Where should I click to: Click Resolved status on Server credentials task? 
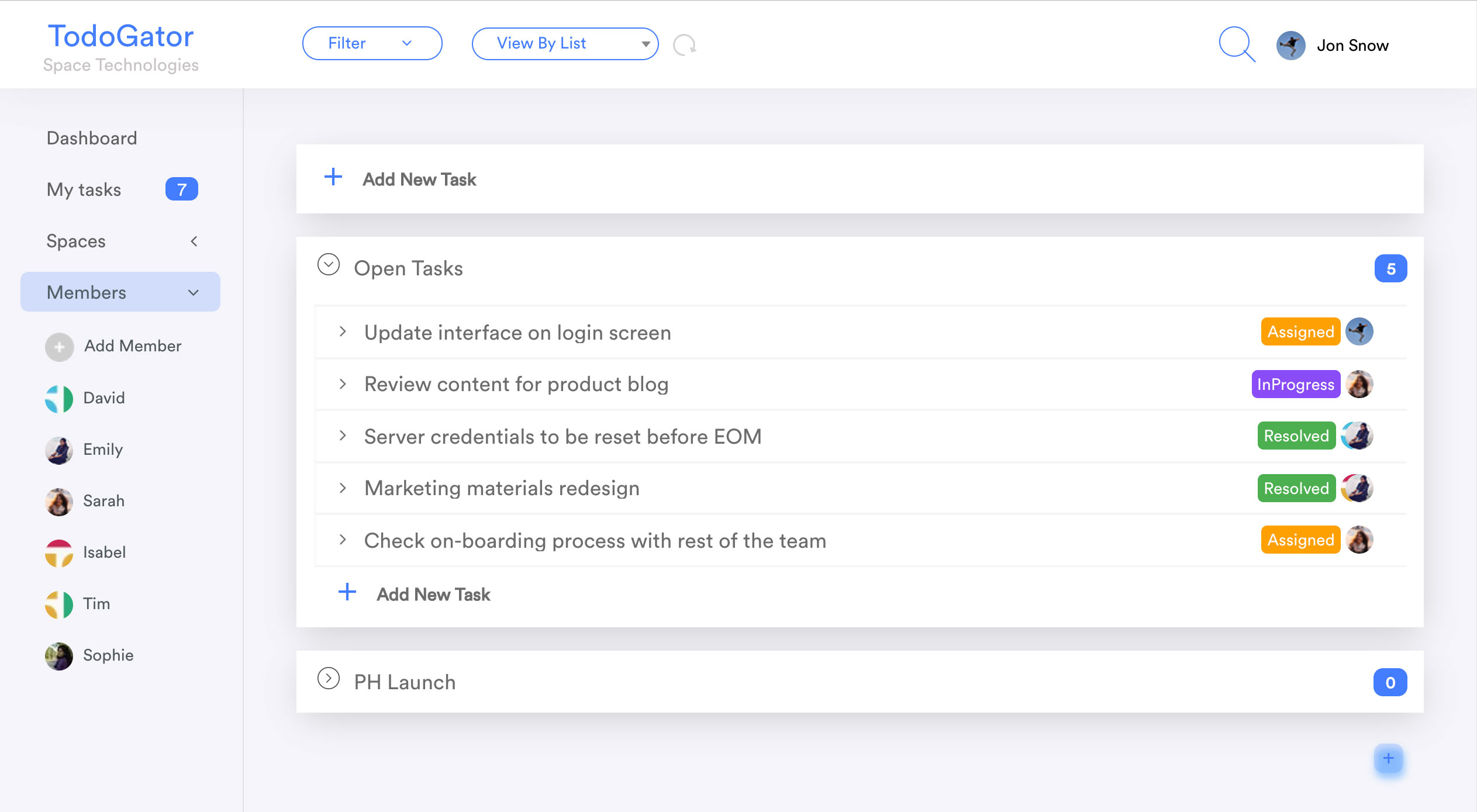1296,436
